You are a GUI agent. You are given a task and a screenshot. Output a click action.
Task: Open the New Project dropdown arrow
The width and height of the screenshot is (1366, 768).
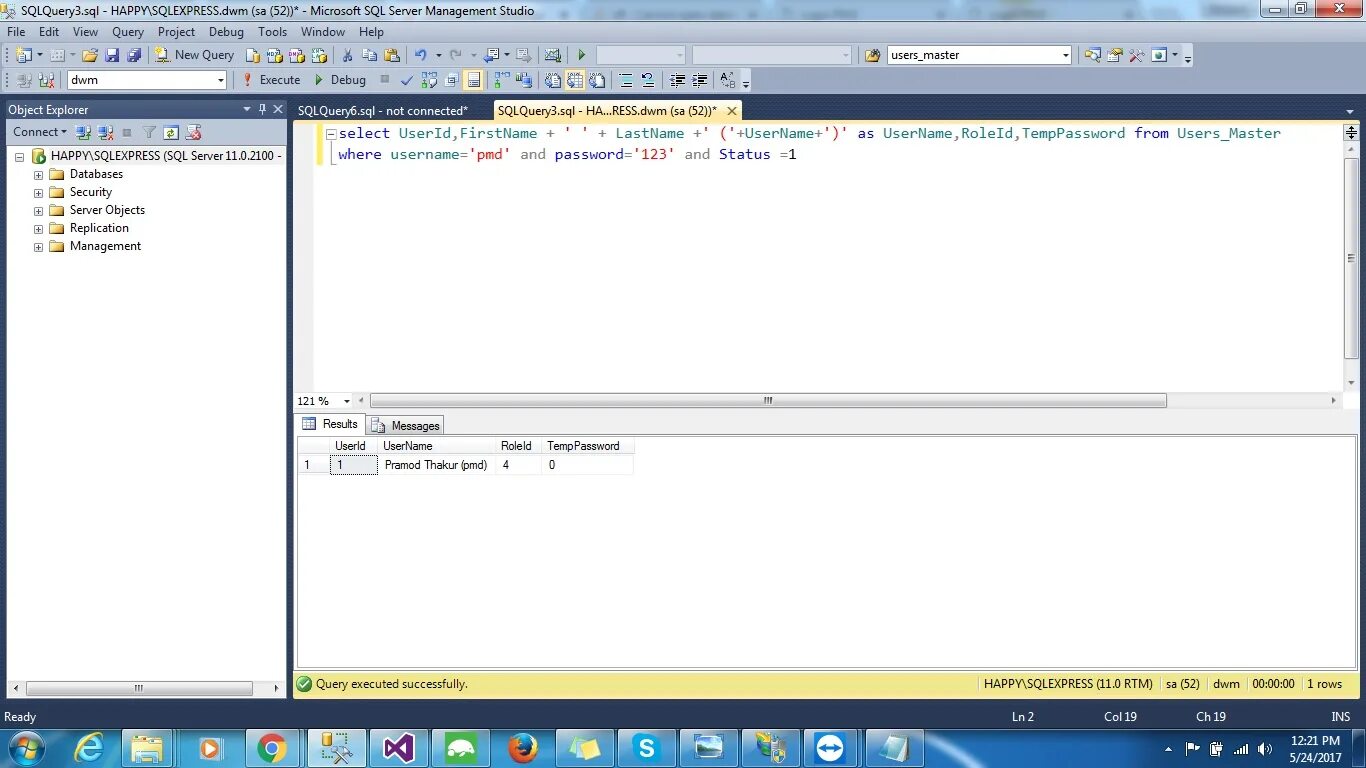pos(39,55)
